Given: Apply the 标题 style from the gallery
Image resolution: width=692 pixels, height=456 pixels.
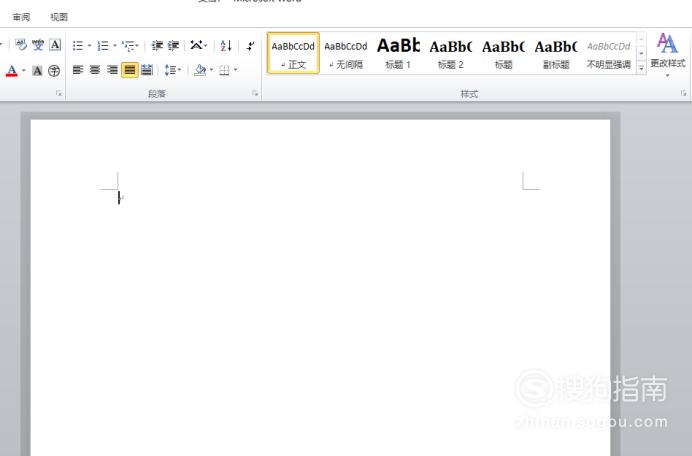Looking at the screenshot, I should (503, 53).
